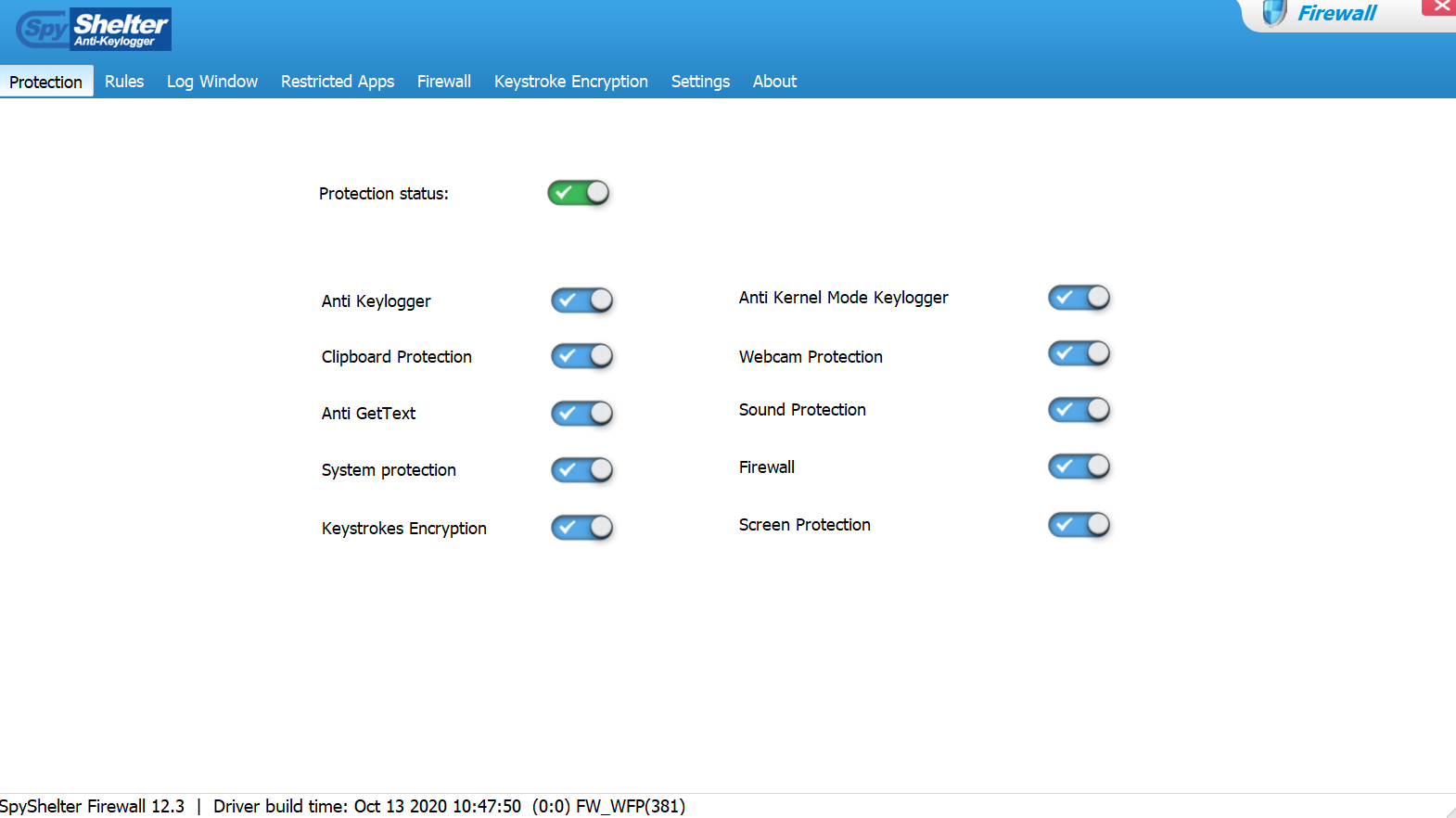Turn off Webcam Protection switch

pyautogui.click(x=1079, y=353)
